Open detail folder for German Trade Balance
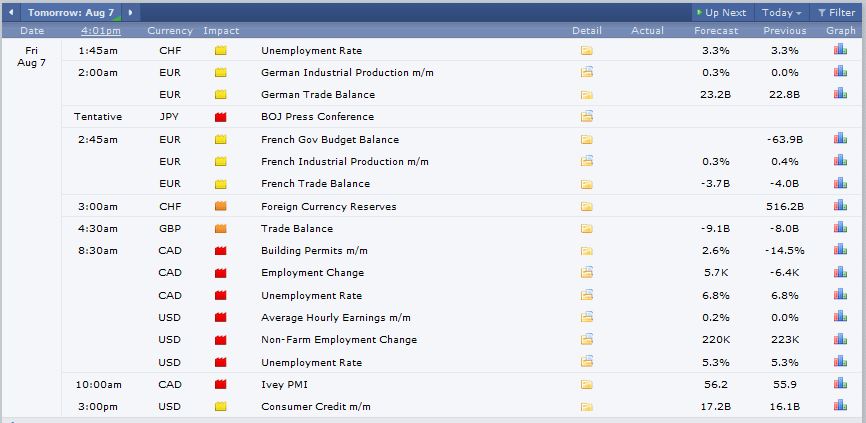Screen dimensions: 866x423 tap(586, 95)
